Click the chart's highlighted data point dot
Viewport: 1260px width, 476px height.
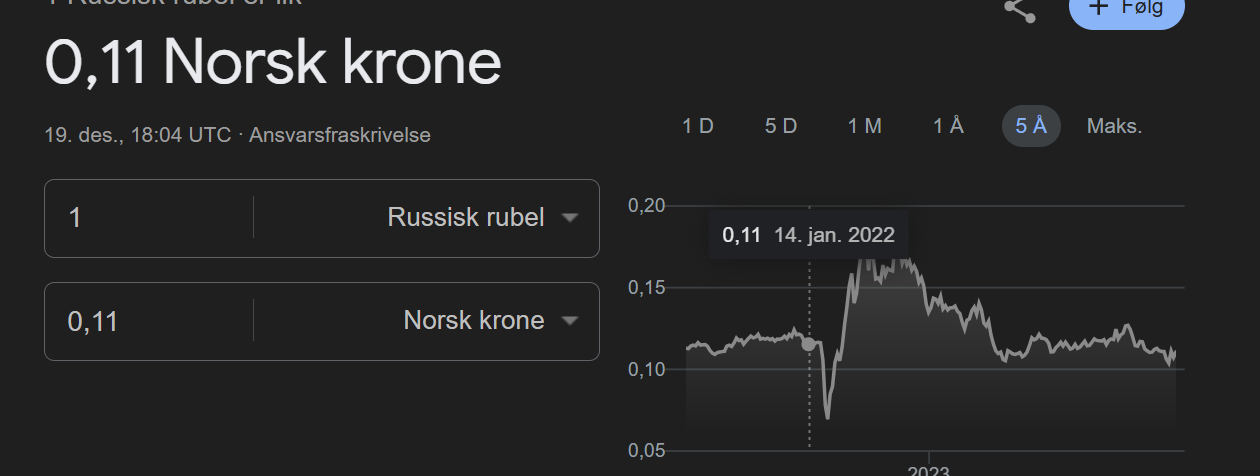[x=808, y=344]
